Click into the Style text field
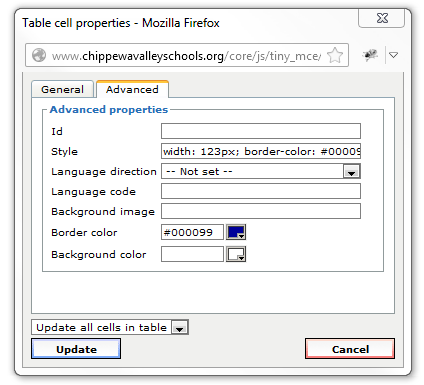 pos(261,151)
